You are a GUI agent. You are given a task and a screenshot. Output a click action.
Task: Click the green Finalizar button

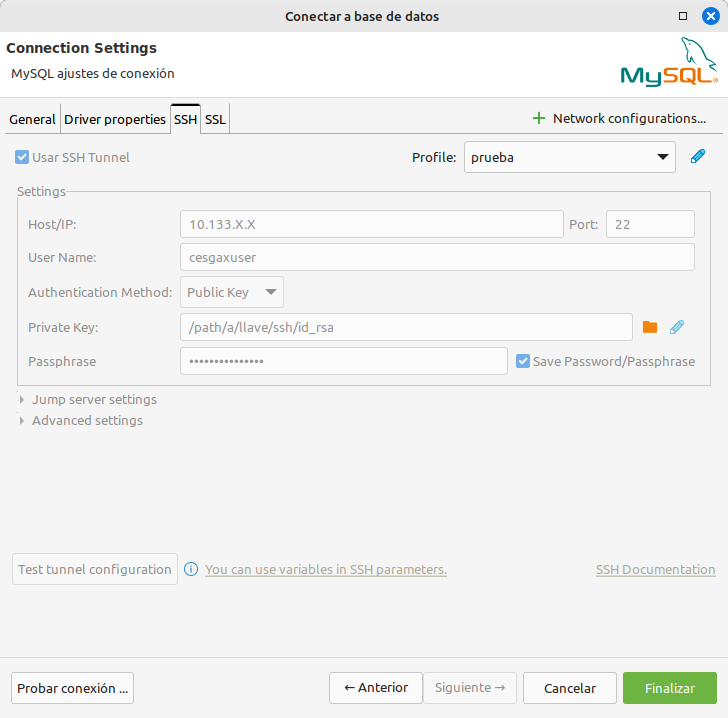coord(670,688)
